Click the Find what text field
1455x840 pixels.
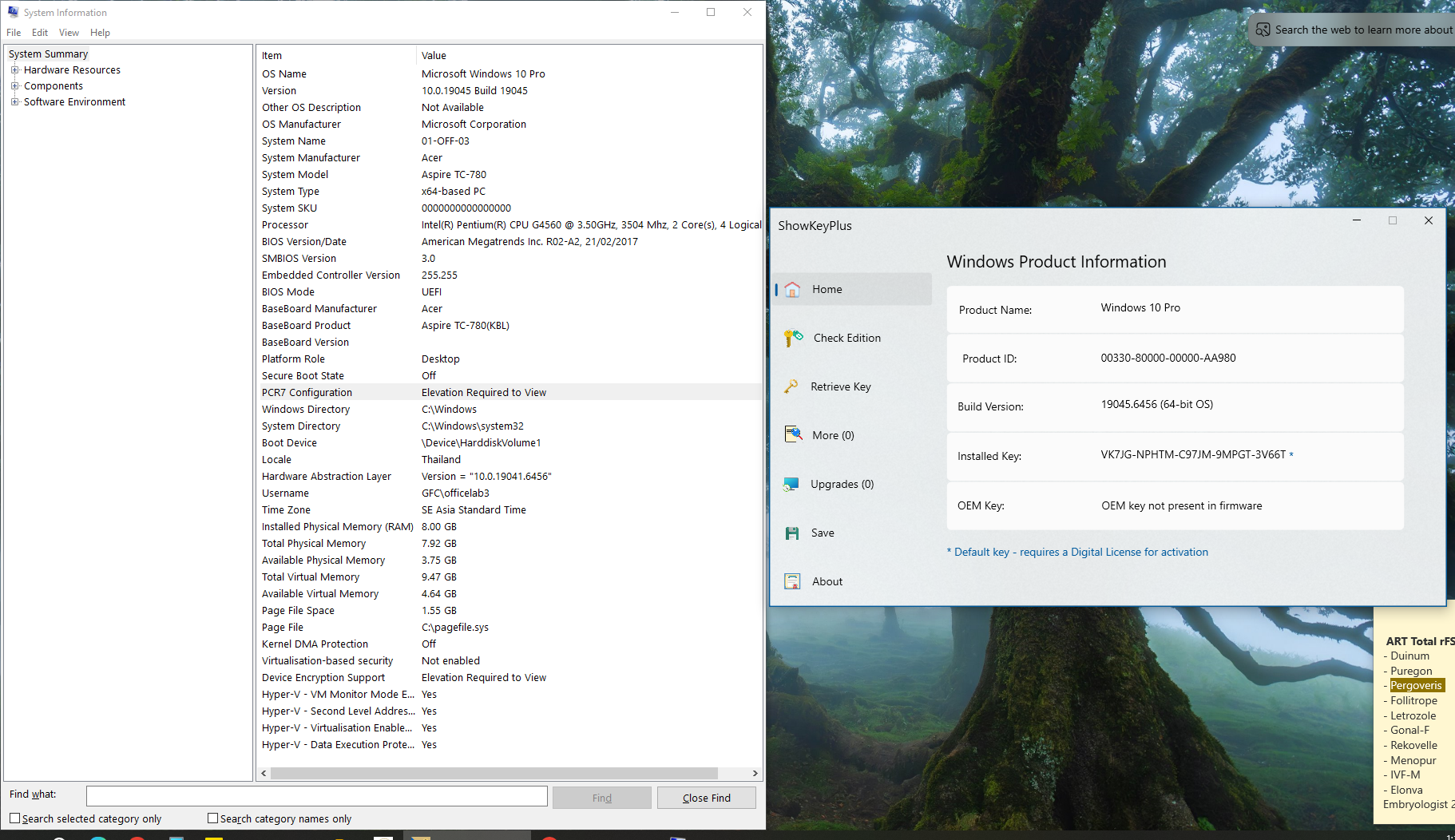(x=316, y=796)
